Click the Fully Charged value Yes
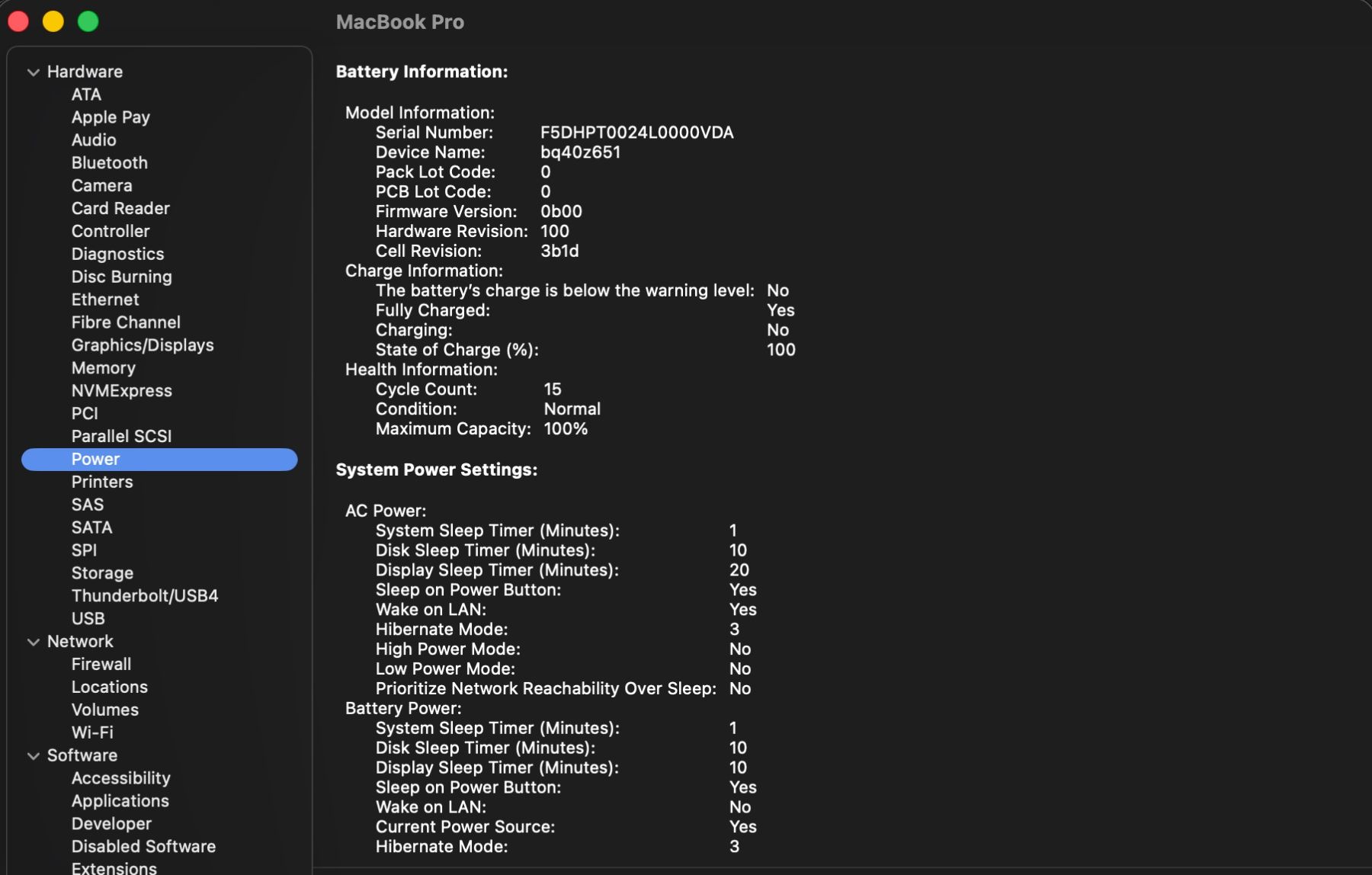Viewport: 1372px width, 875px height. tap(781, 311)
